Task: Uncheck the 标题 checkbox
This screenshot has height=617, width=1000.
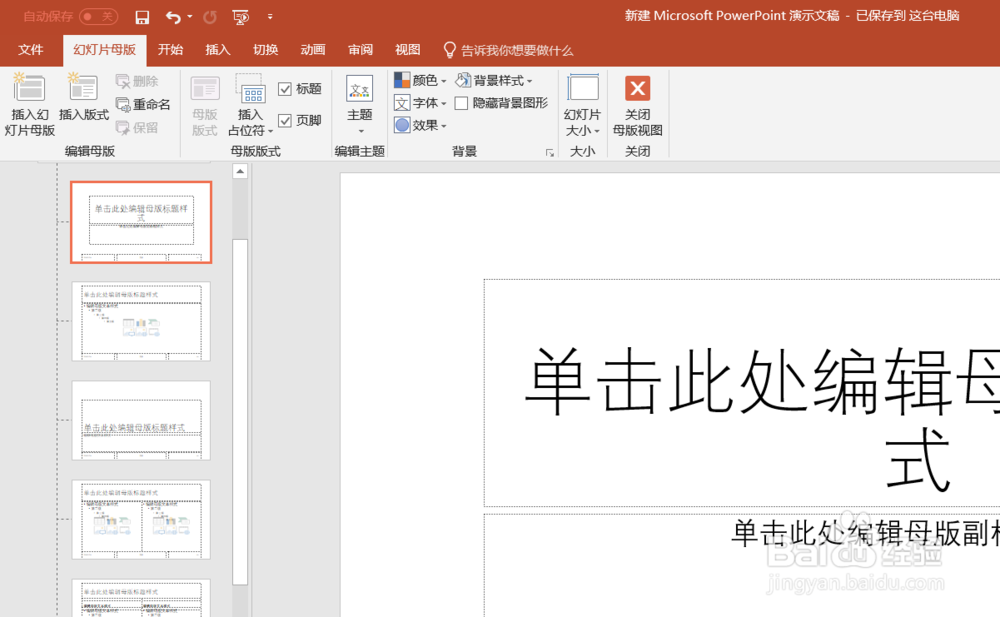Action: click(x=285, y=89)
